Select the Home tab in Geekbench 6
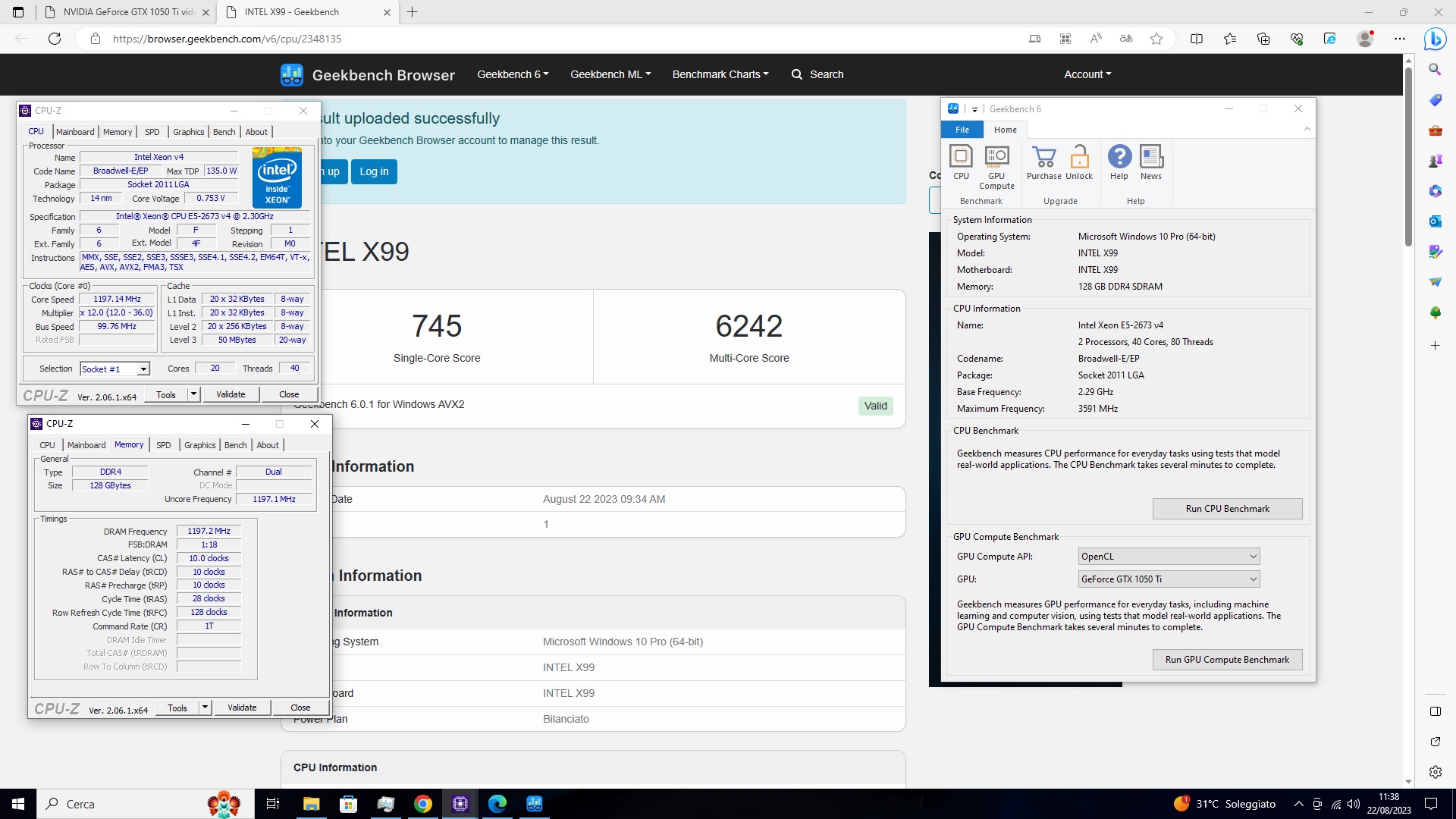1456x819 pixels. coord(1006,130)
